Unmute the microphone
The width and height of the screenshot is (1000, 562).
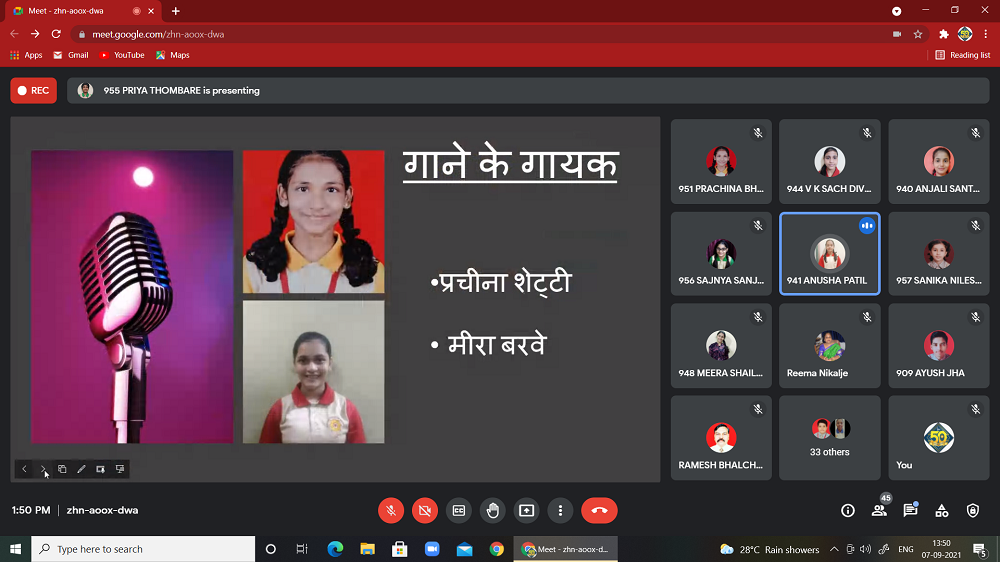tap(391, 510)
